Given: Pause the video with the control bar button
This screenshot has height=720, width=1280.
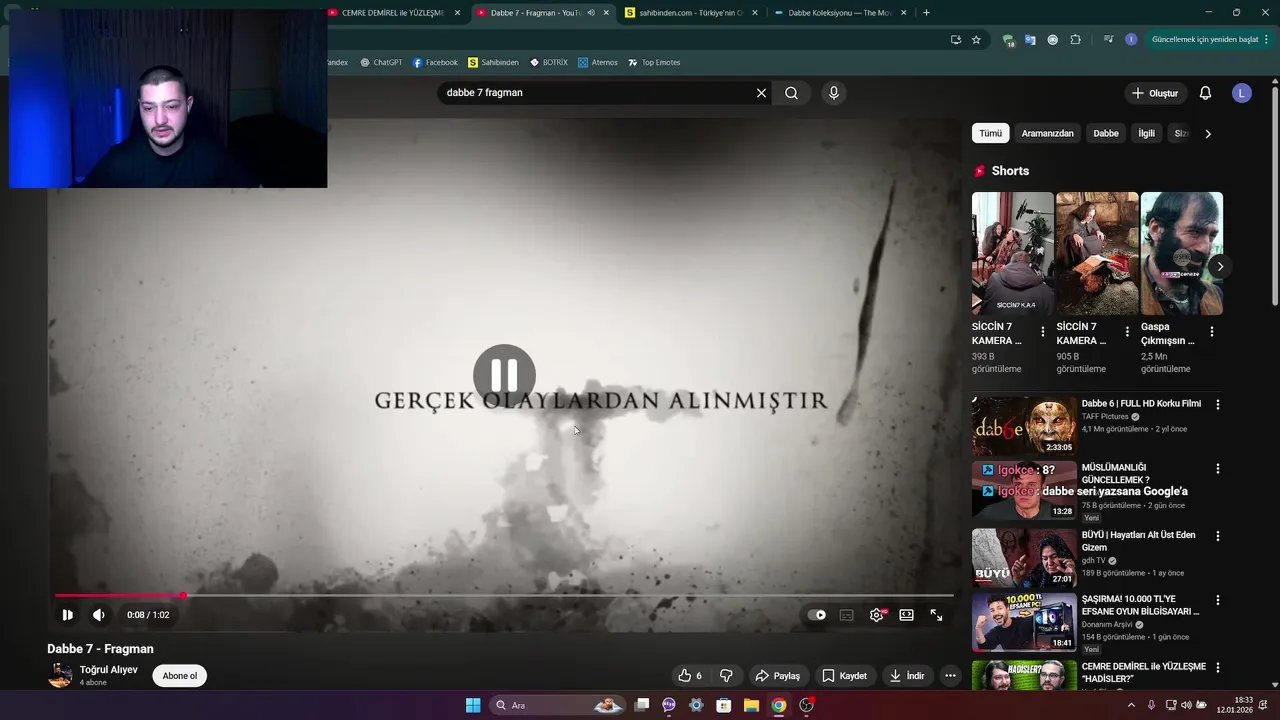Looking at the screenshot, I should tap(67, 615).
